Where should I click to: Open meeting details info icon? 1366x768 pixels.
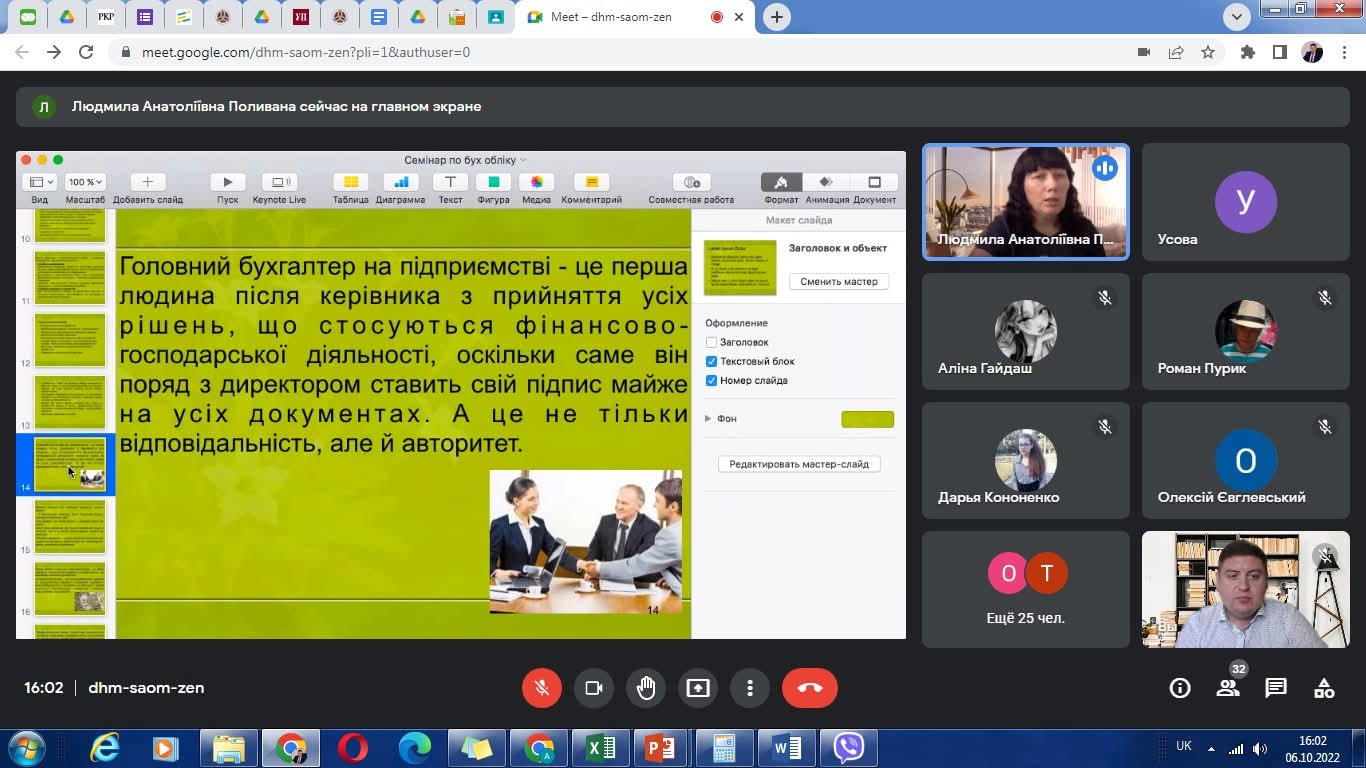1180,688
